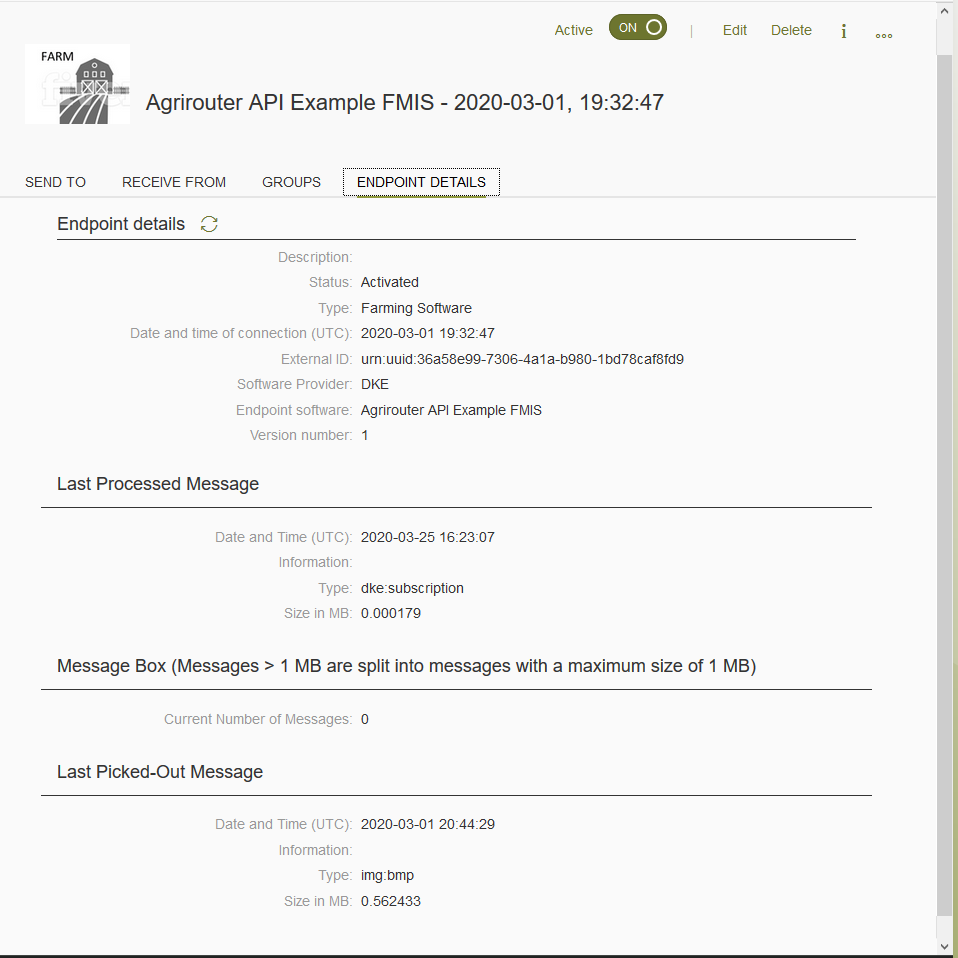Open the ellipsis more-options icon

[883, 33]
